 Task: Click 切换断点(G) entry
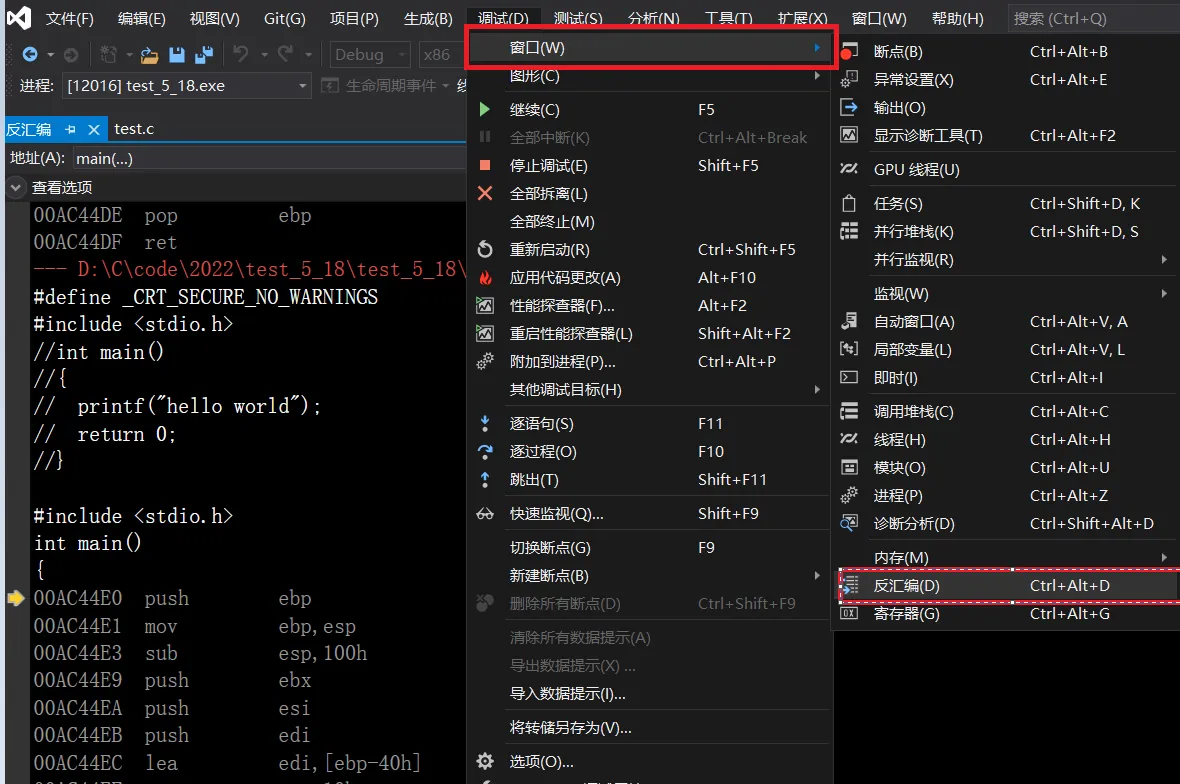(x=648, y=548)
